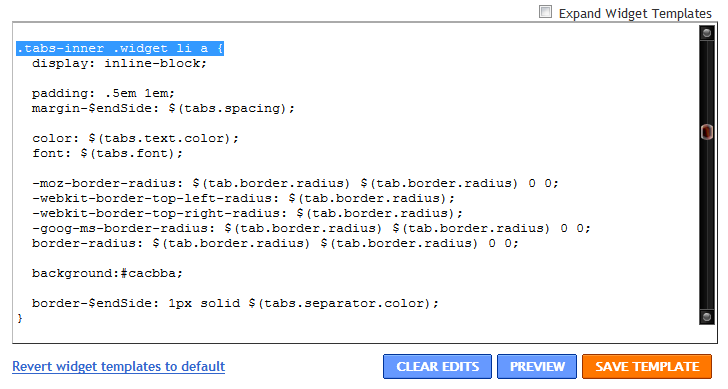
Task: Click the margin-$endSide tabs.spacing line
Action: 163,108
